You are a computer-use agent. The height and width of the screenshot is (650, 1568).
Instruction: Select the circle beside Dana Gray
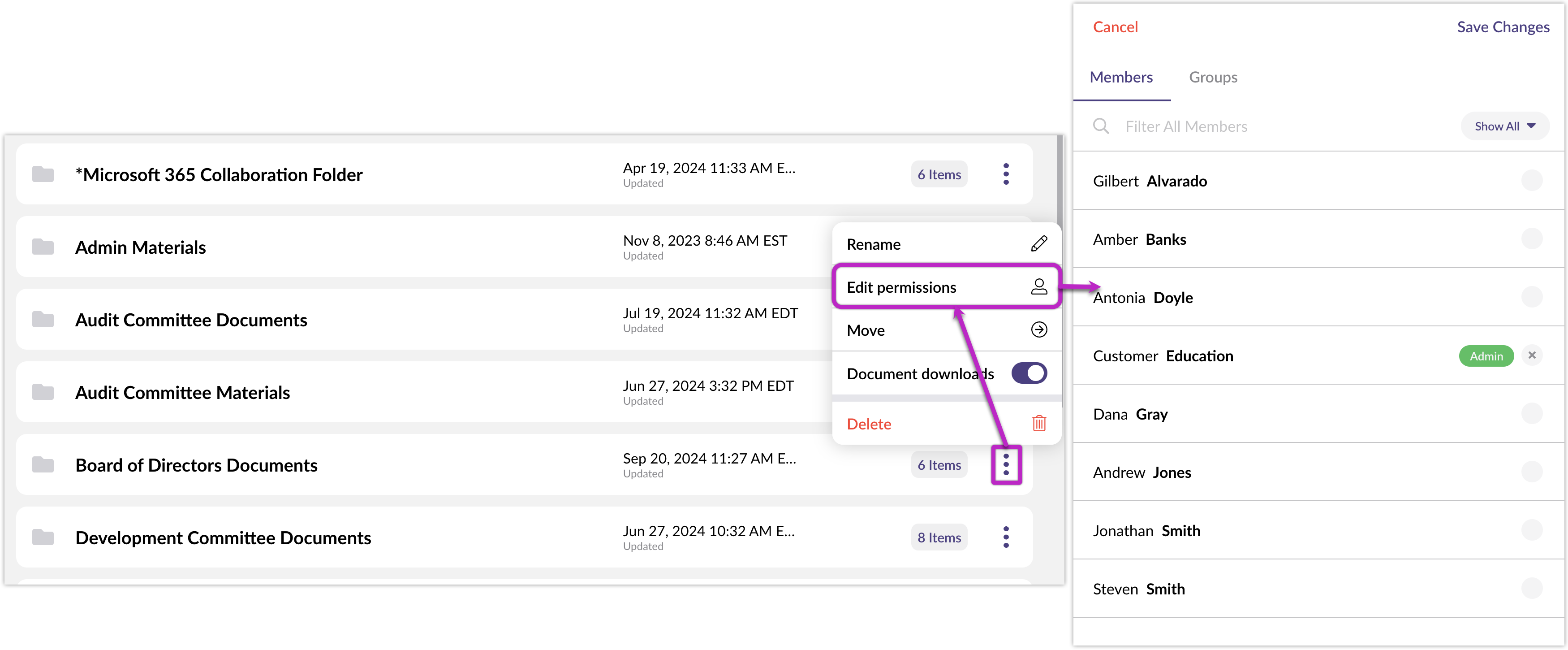1531,414
